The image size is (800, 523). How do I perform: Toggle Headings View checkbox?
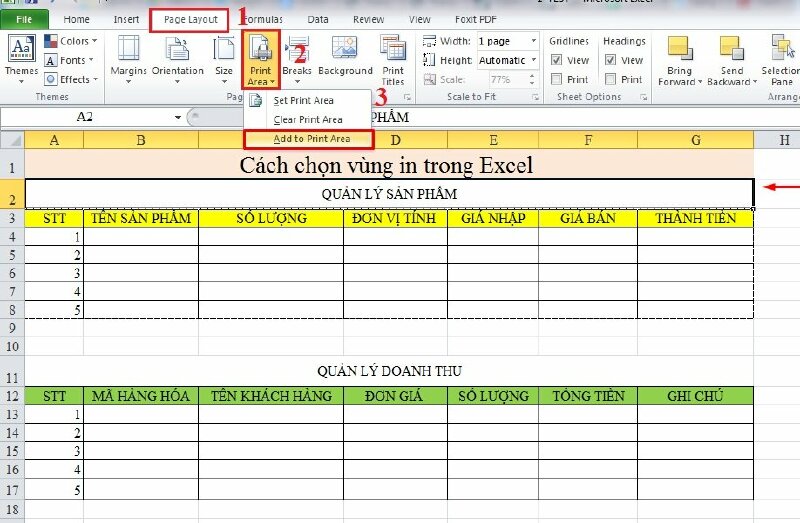[610, 60]
